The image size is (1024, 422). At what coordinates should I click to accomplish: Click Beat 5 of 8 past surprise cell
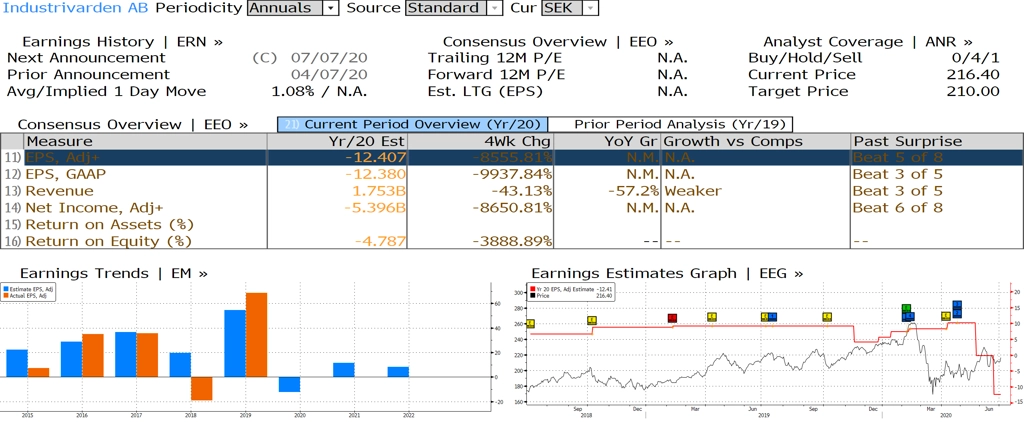pyautogui.click(x=897, y=157)
